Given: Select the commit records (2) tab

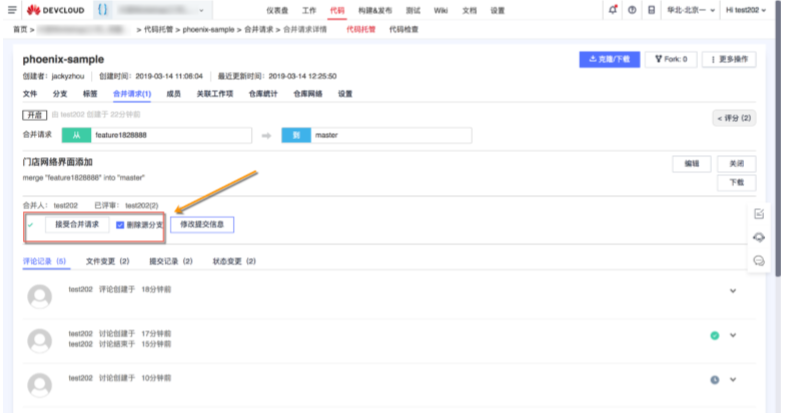Looking at the screenshot, I should [x=171, y=261].
